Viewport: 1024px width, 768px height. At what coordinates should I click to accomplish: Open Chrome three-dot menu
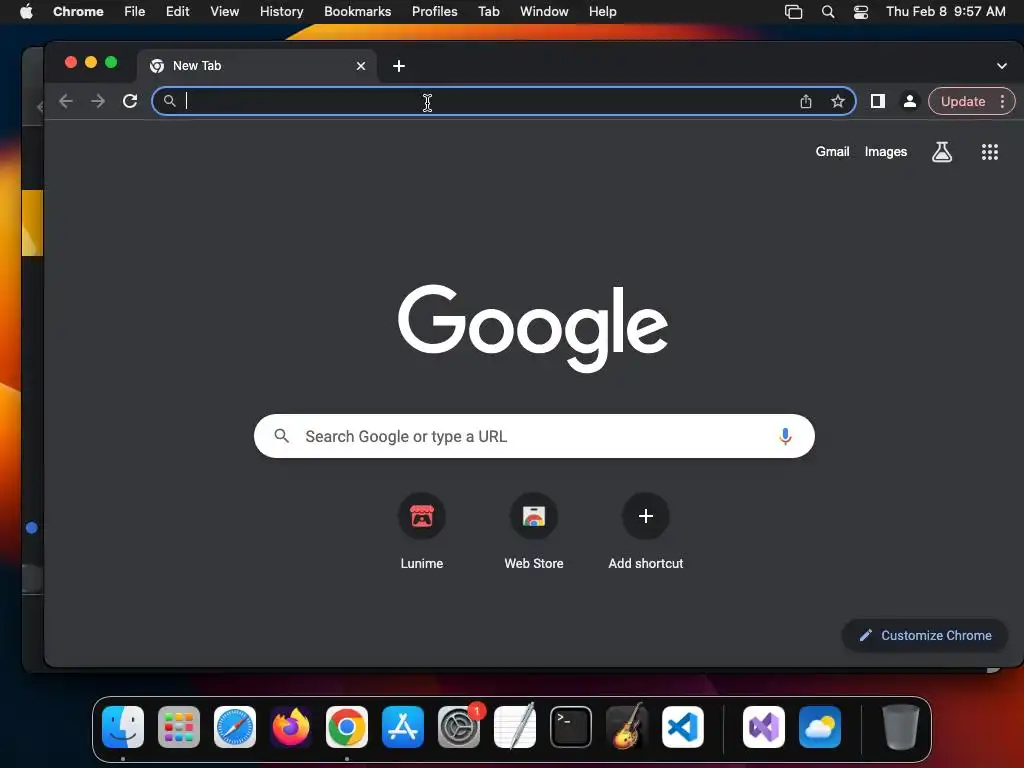pos(1002,101)
